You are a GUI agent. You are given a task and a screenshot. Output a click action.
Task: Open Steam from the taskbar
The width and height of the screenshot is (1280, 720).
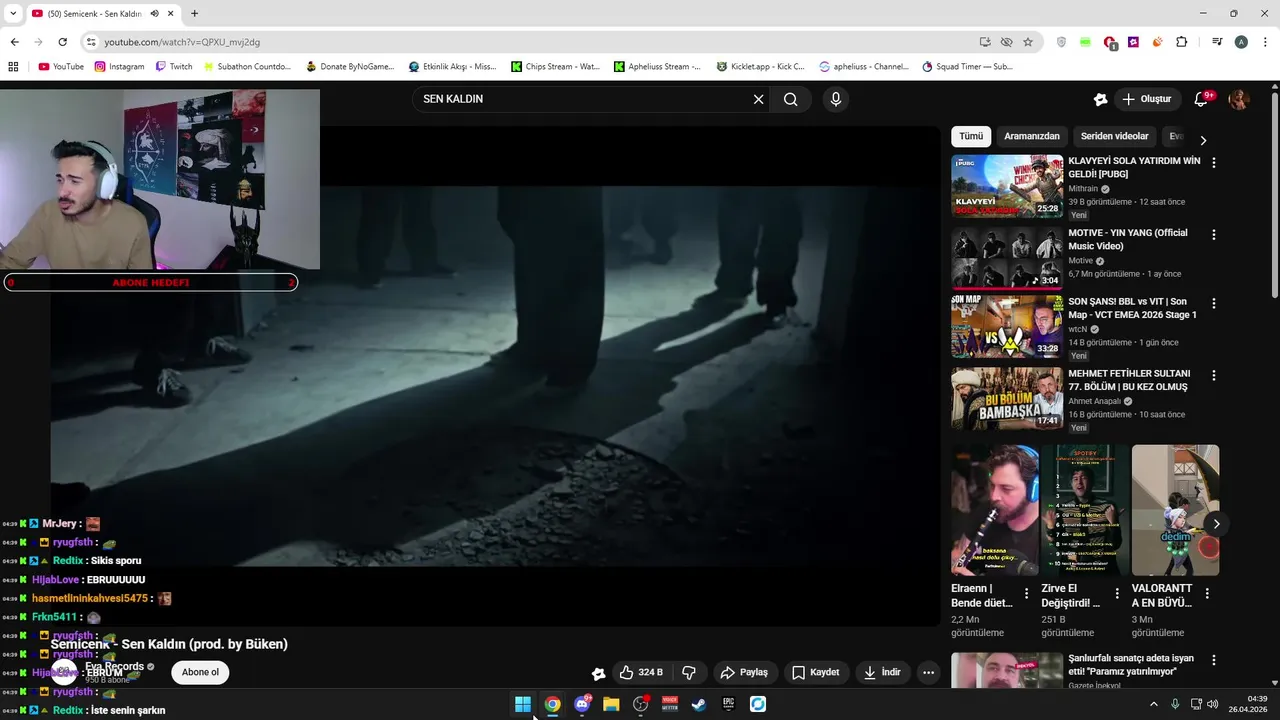pos(699,704)
